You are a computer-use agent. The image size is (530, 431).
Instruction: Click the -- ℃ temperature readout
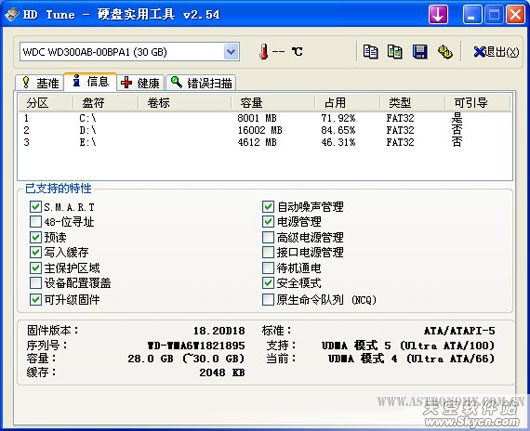pos(288,52)
